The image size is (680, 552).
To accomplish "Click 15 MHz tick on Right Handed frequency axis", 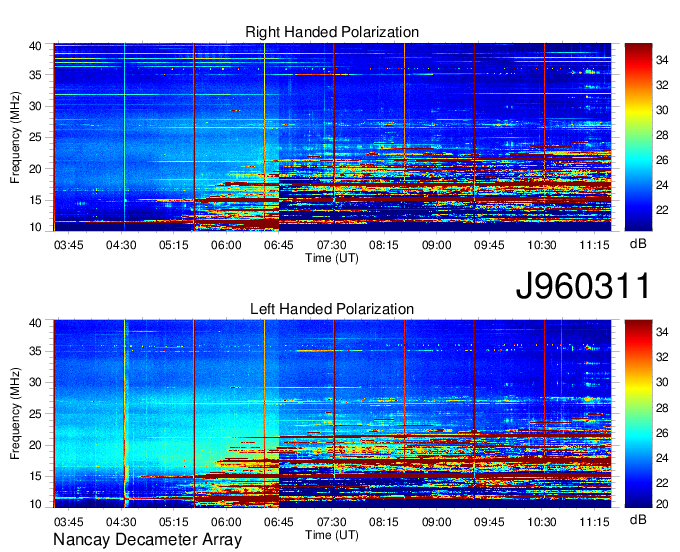I will (35, 200).
